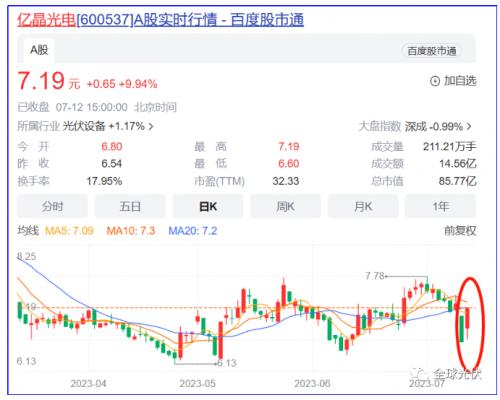Click the MA10: 7.3 indicator label
500x400 pixels.
131,231
